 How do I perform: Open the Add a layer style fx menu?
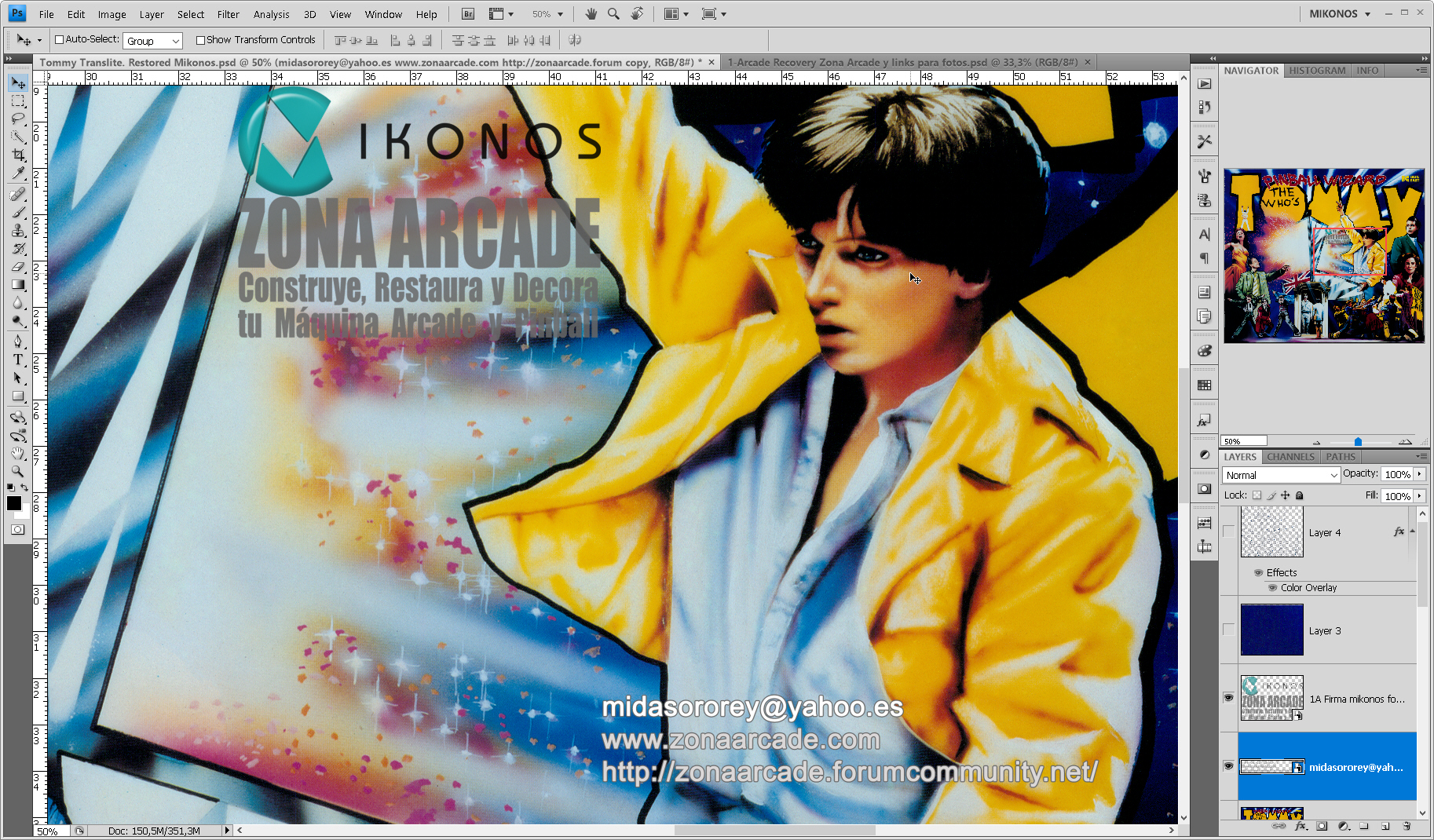point(1300,826)
